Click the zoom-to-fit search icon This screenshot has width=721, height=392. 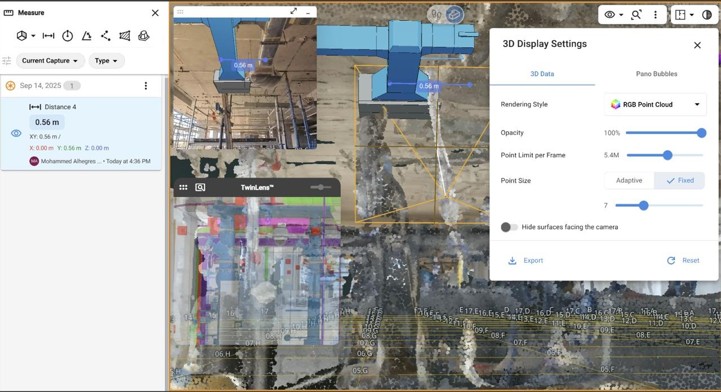coord(636,15)
